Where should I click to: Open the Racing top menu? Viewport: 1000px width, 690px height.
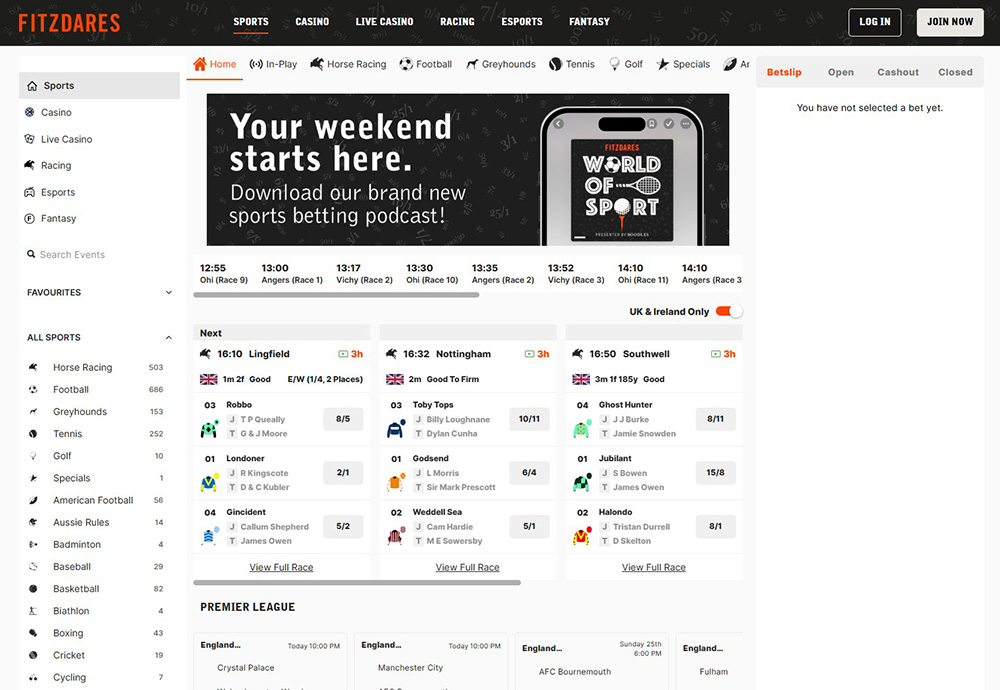[457, 22]
